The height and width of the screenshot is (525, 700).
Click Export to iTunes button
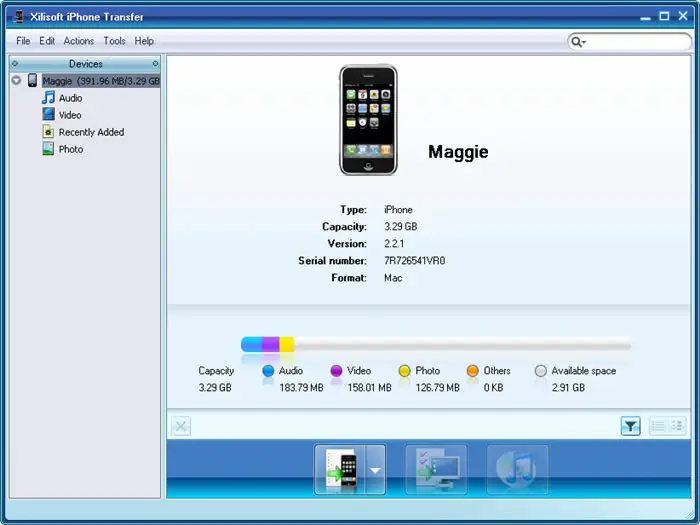click(517, 470)
